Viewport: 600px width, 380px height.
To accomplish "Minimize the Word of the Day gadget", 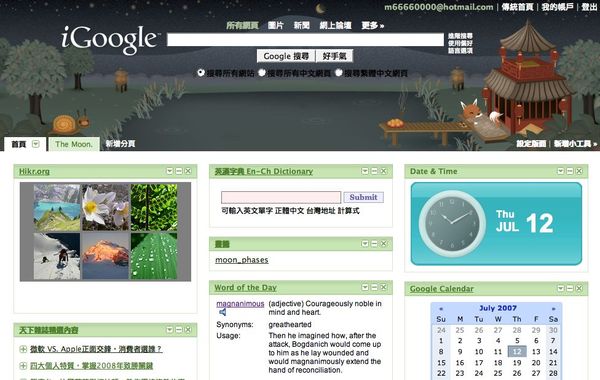I will 374,287.
